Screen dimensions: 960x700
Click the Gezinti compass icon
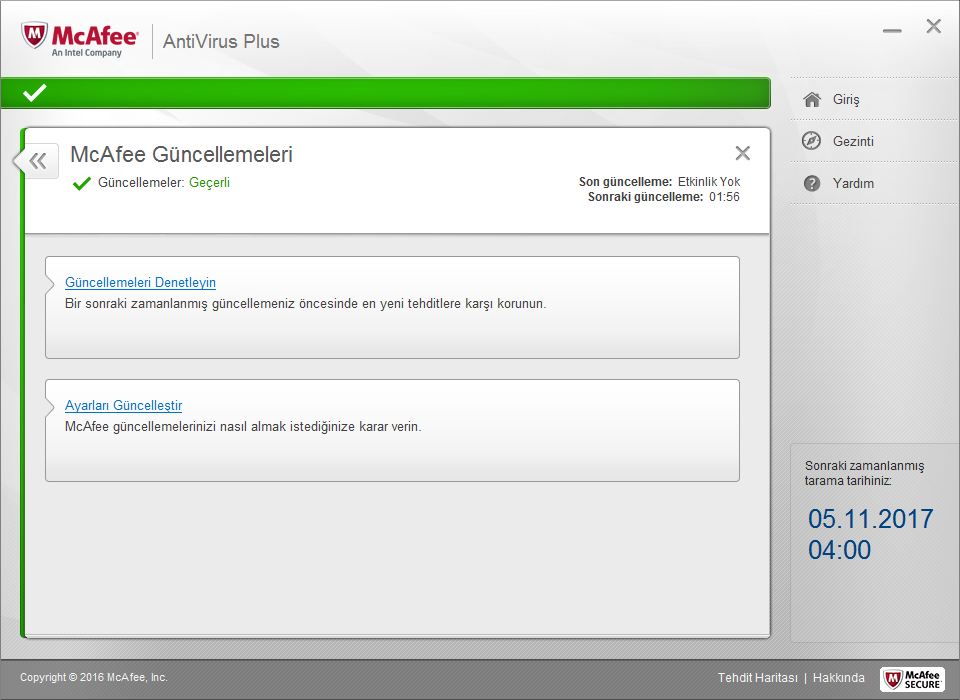(812, 141)
